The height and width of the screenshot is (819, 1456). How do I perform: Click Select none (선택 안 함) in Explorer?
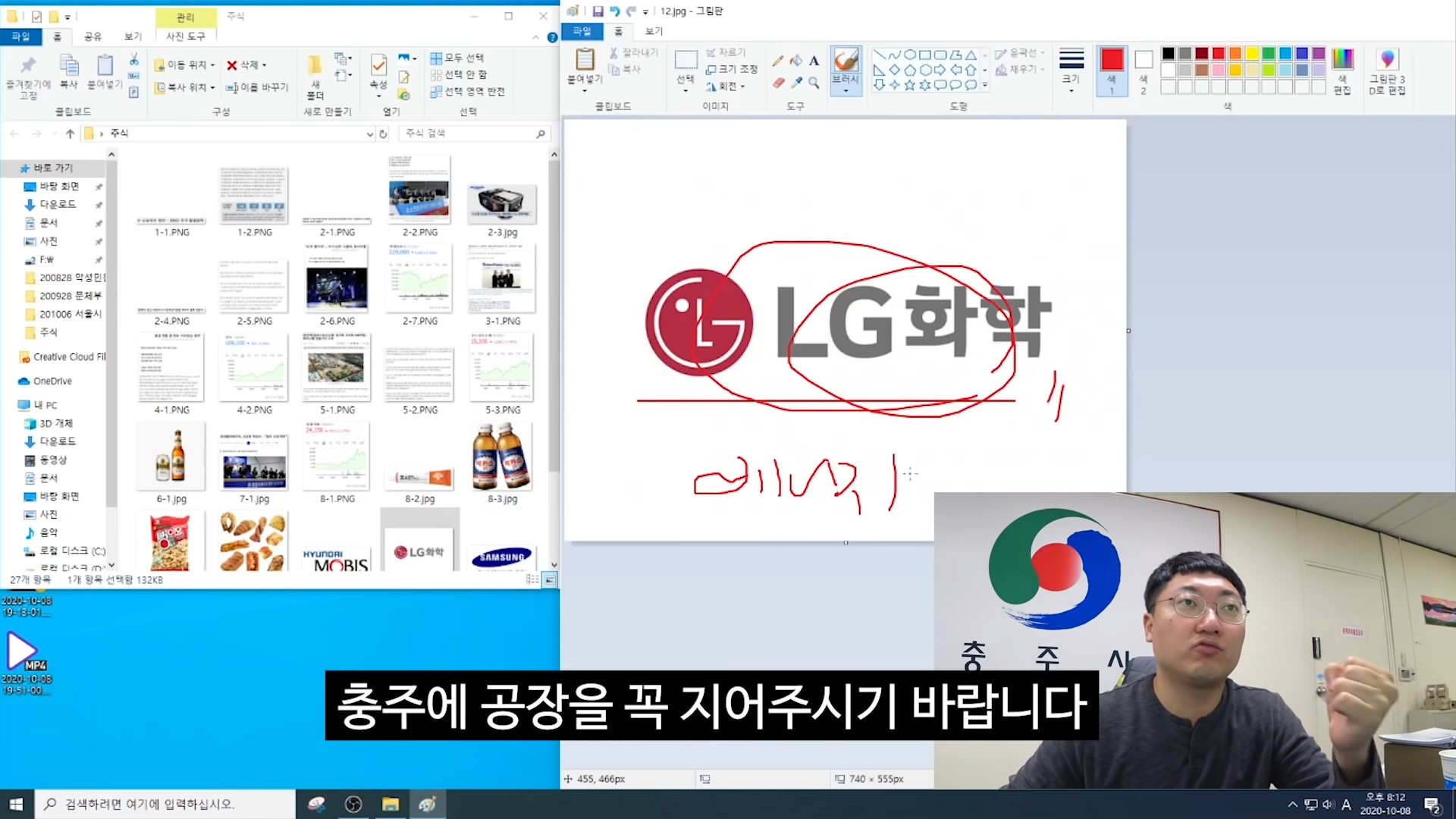(x=458, y=74)
